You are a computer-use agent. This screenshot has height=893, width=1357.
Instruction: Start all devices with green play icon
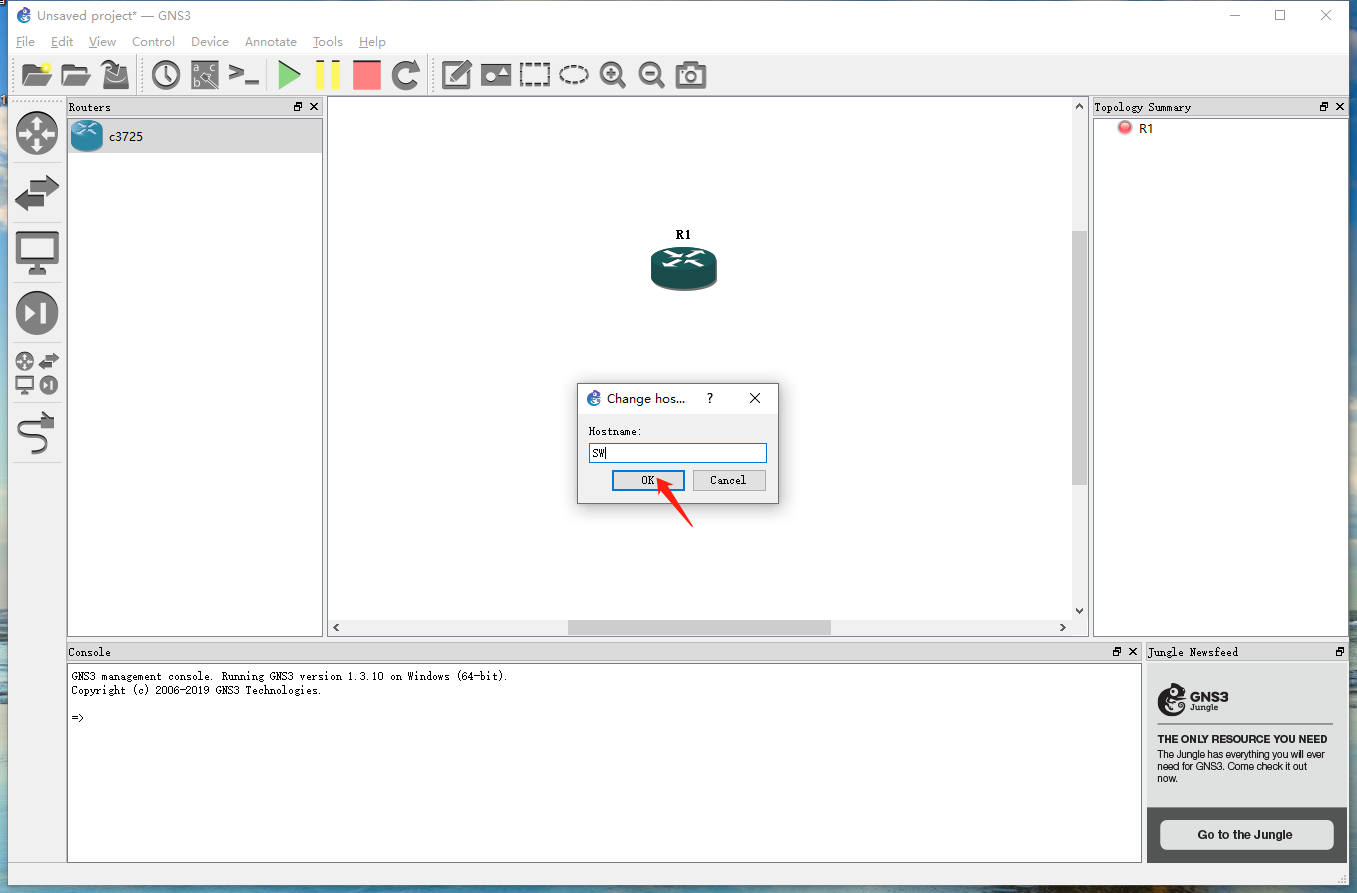289,74
